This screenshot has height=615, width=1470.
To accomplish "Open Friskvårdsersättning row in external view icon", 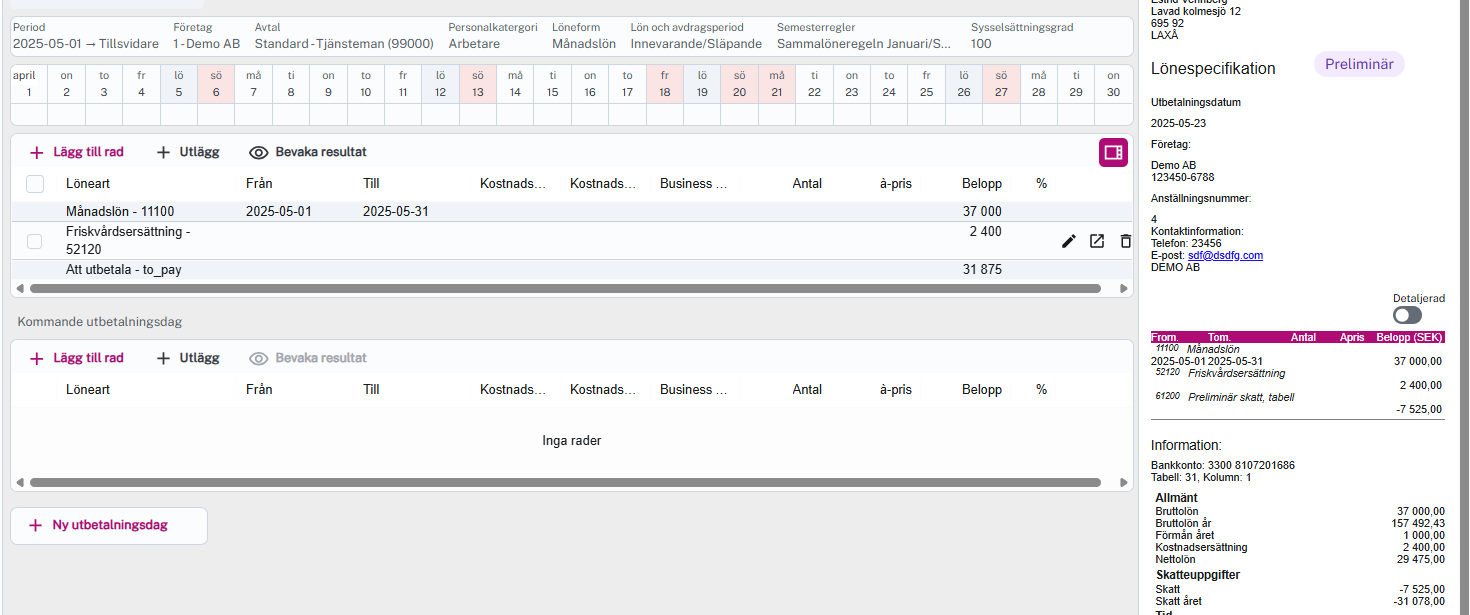I will tap(1097, 241).
